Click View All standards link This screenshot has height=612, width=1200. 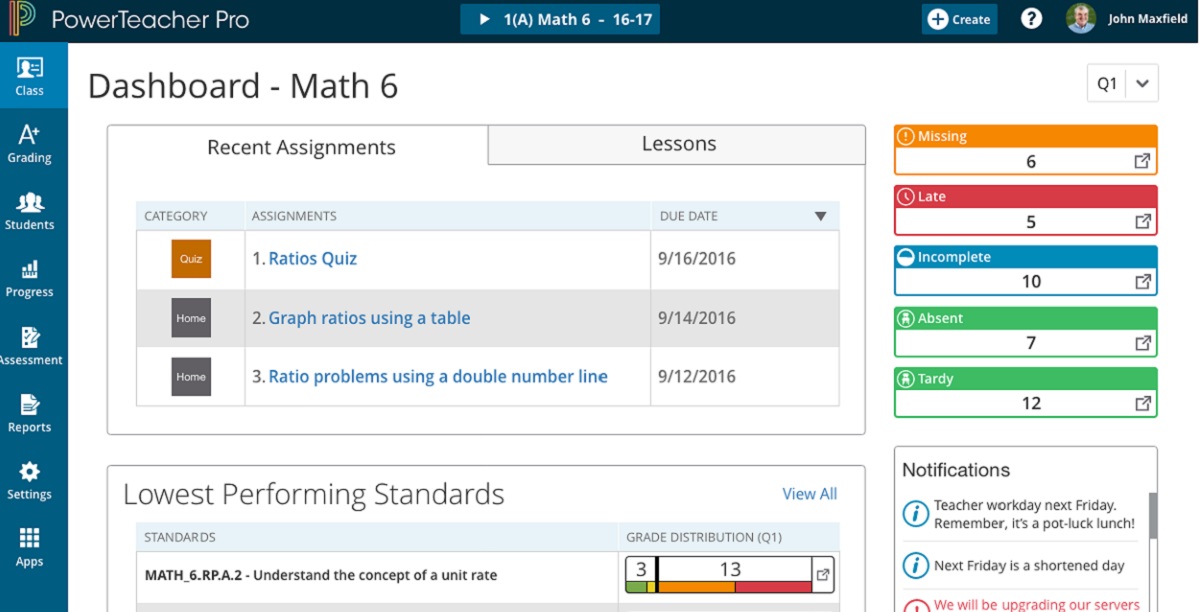click(809, 494)
